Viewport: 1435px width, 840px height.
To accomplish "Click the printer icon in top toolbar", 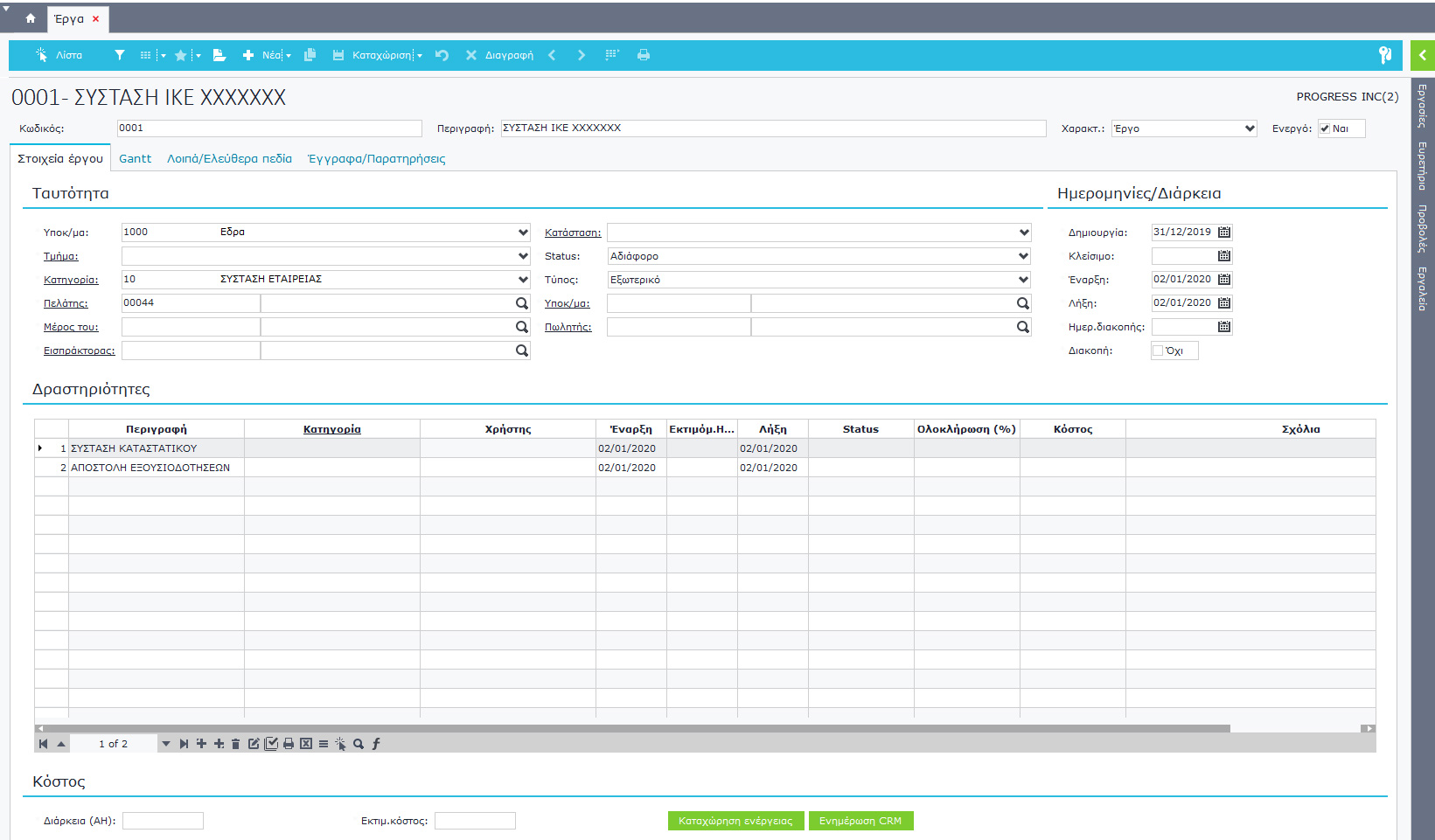I will click(644, 55).
